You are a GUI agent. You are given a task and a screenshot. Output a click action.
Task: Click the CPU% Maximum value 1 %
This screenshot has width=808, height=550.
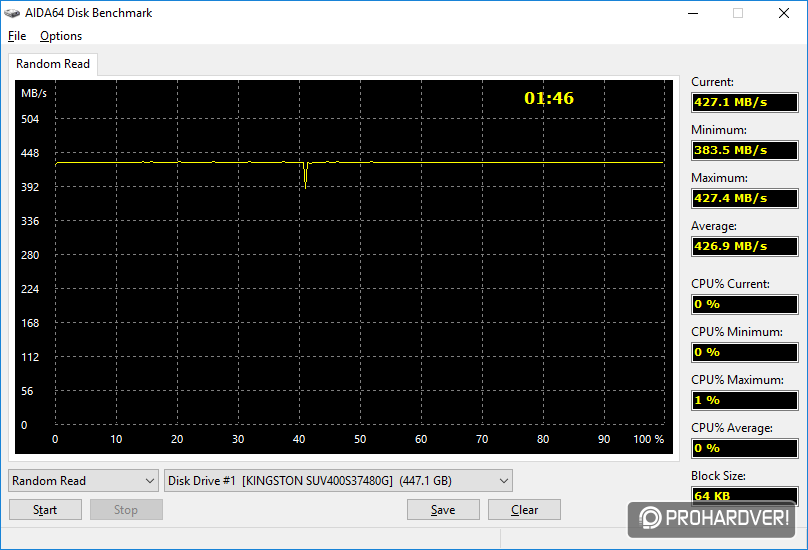tap(745, 400)
